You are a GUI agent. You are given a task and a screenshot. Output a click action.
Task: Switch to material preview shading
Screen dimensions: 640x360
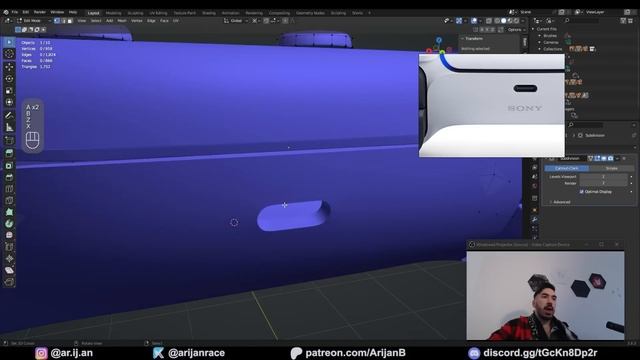tap(510, 20)
